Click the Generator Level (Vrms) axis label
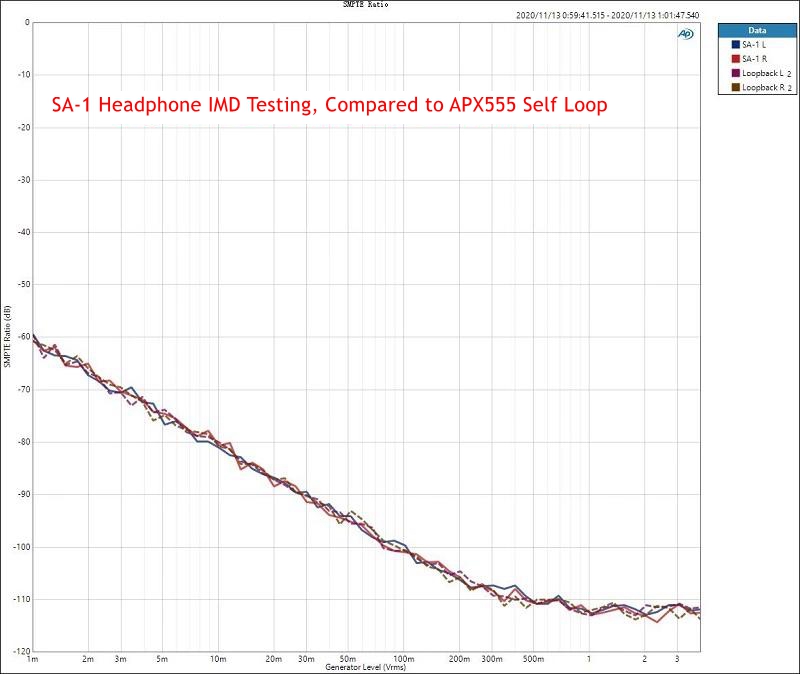This screenshot has width=800, height=674. tap(365, 667)
